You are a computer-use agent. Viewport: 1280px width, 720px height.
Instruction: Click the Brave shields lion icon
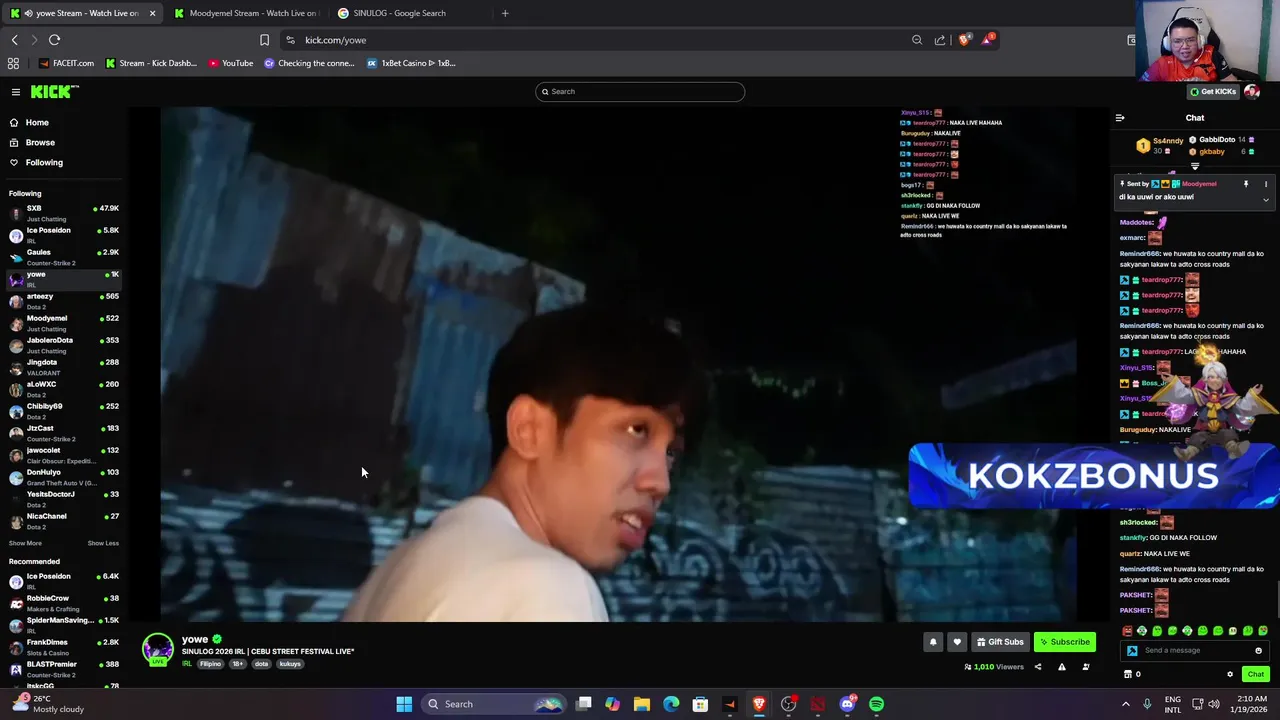point(964,40)
